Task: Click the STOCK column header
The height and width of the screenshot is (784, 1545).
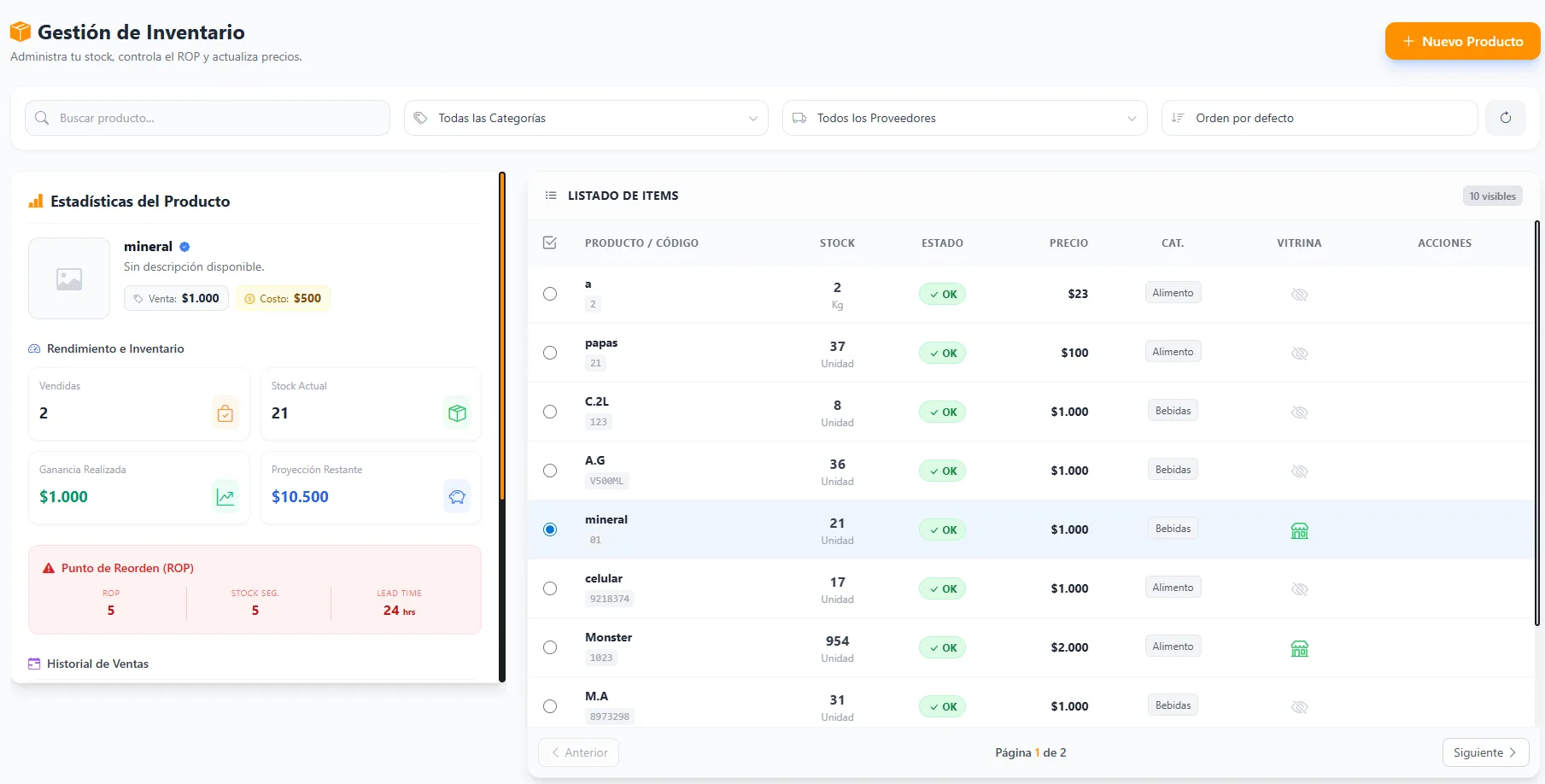Action: pyautogui.click(x=837, y=243)
